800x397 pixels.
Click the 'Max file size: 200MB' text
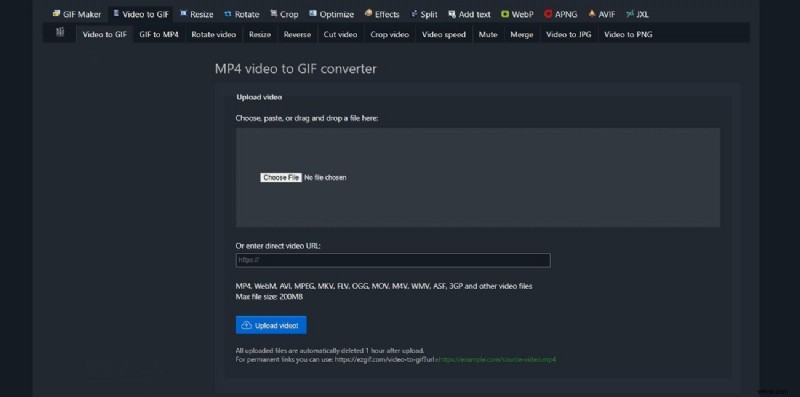pyautogui.click(x=269, y=296)
